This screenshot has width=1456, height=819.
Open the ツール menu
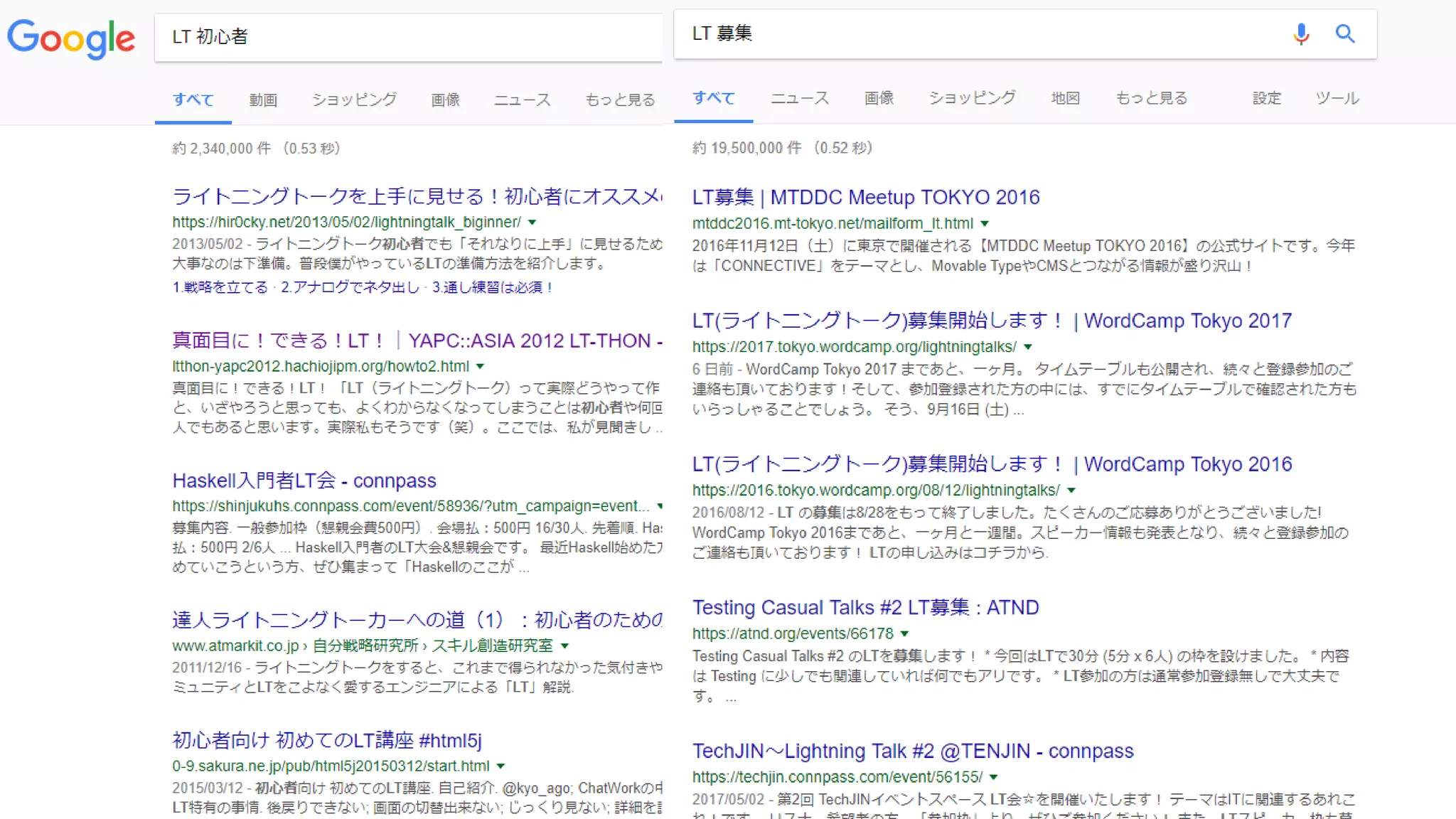[x=1337, y=98]
